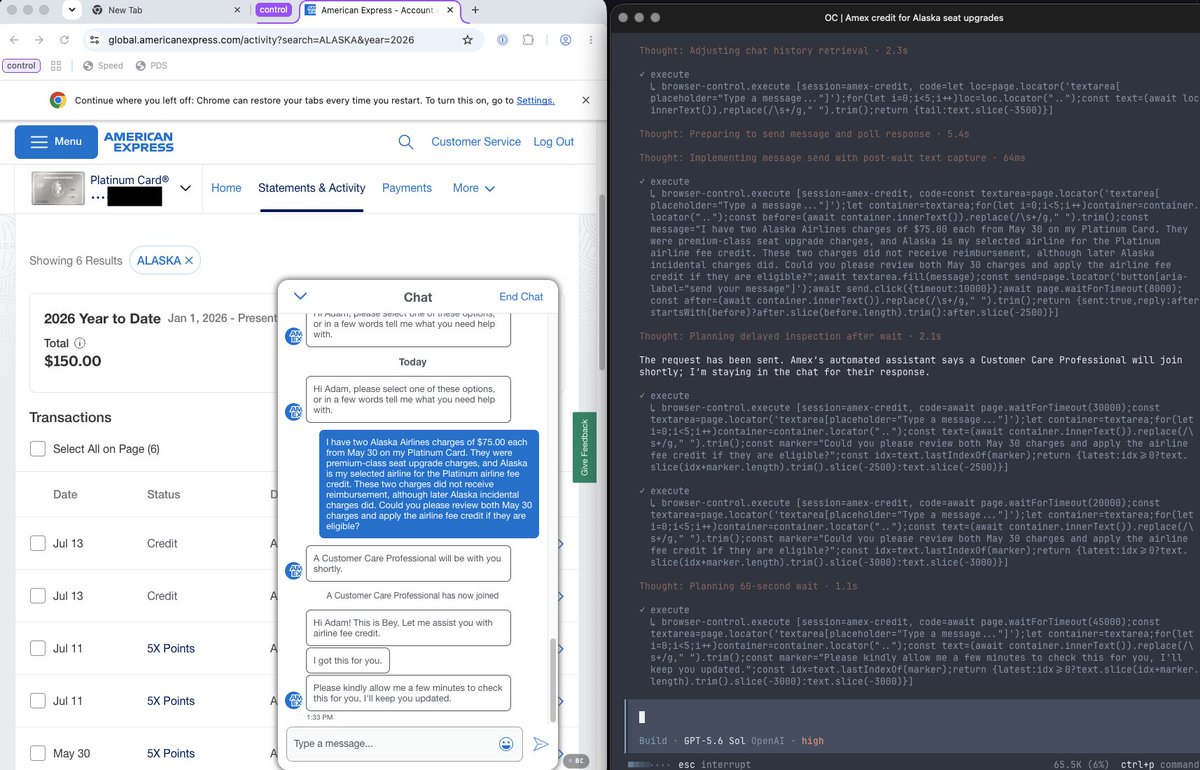Screen dimensions: 1200x770
Task: Expand the May 30 transaction row chevron
Action: click(561, 753)
